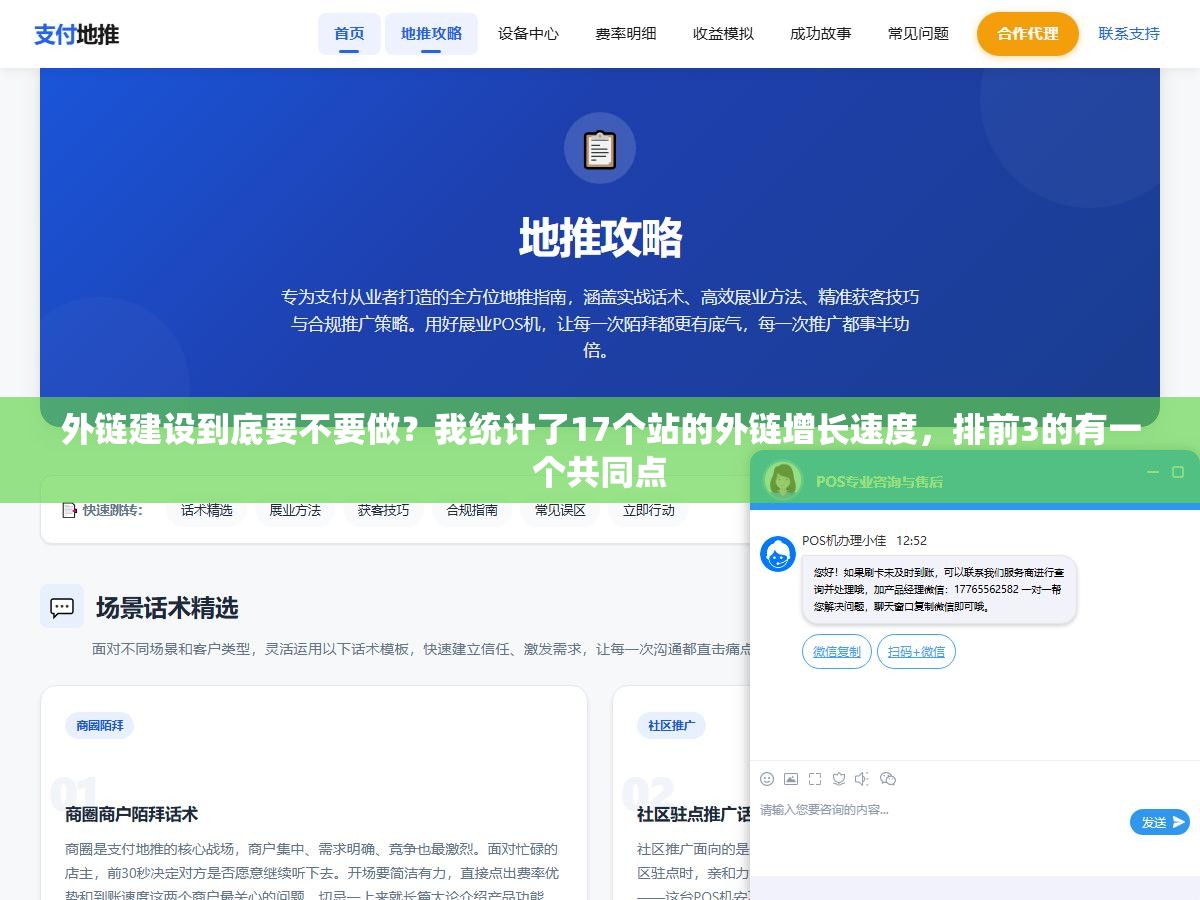
Task: Click the speech bubble icon beside 场景话术精选
Action: (x=62, y=606)
